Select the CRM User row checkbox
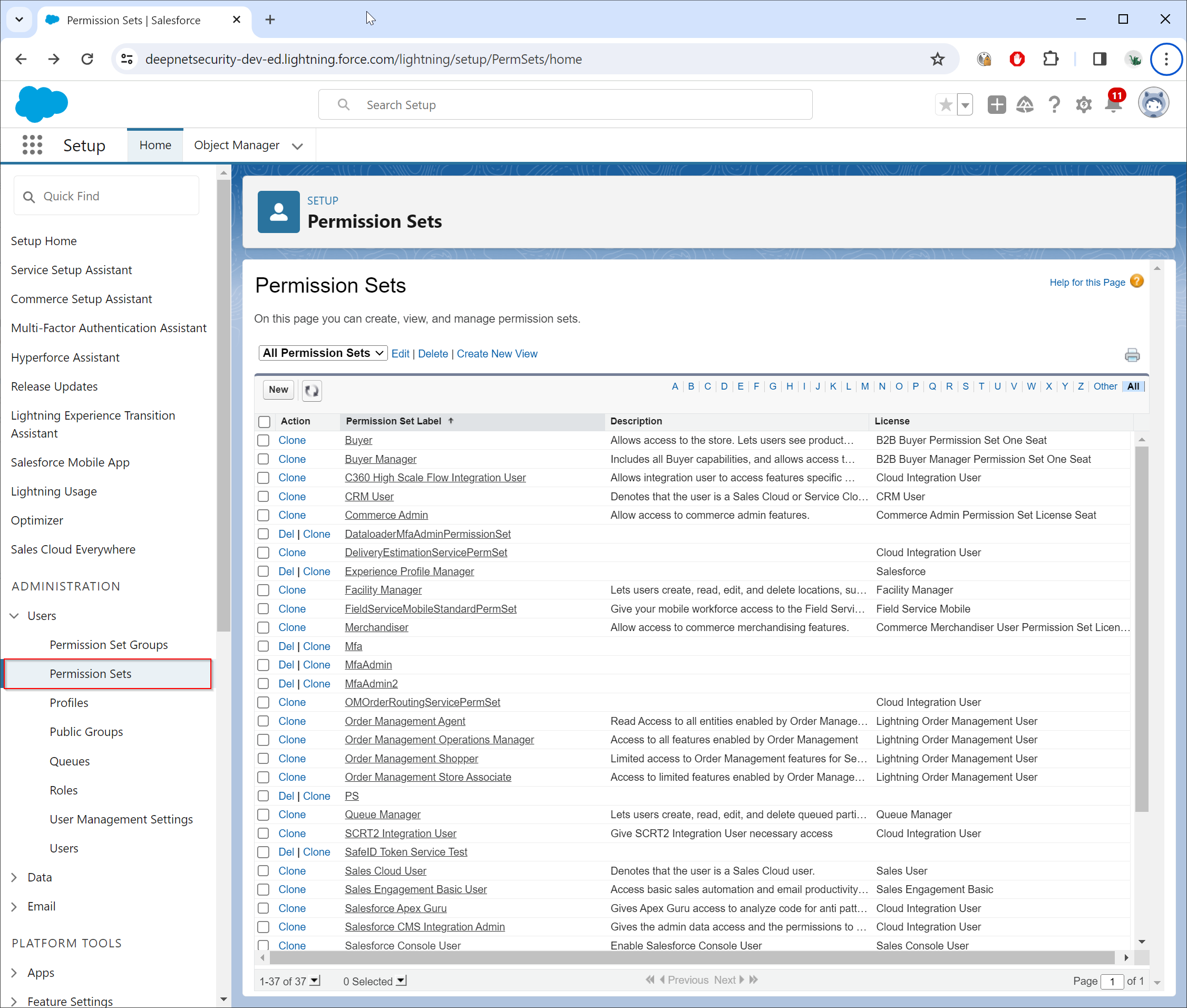1187x1008 pixels. click(264, 497)
